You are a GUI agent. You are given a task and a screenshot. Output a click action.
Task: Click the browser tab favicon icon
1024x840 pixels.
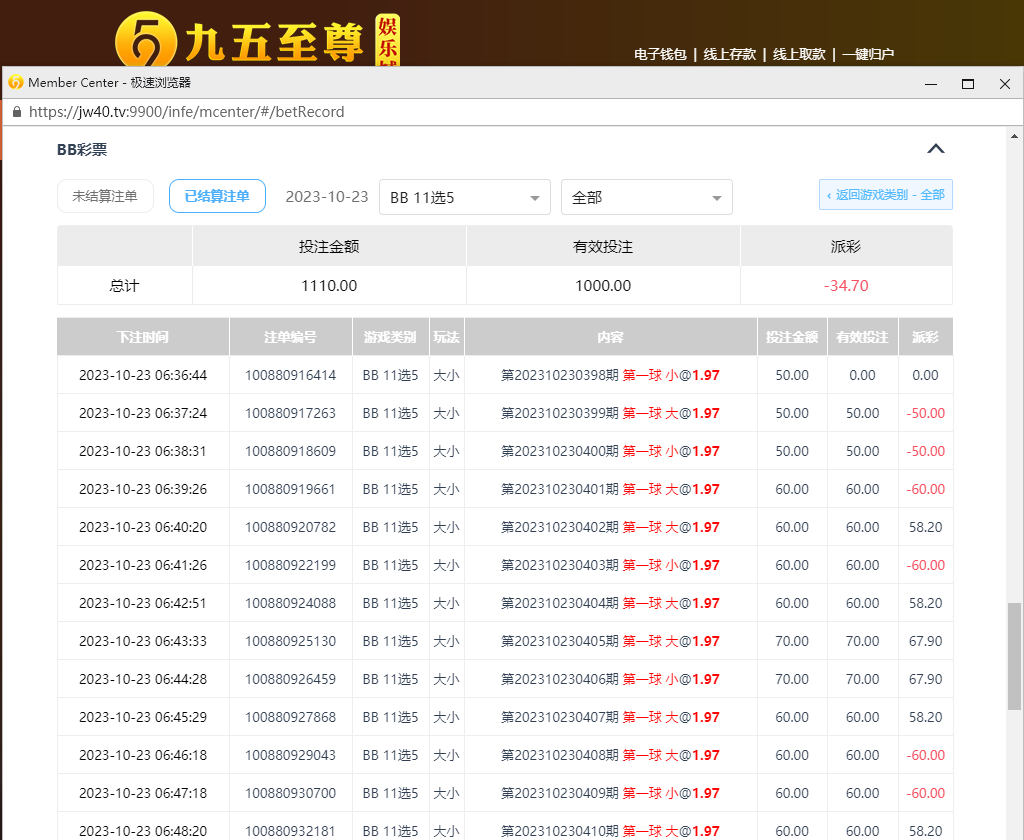16,83
